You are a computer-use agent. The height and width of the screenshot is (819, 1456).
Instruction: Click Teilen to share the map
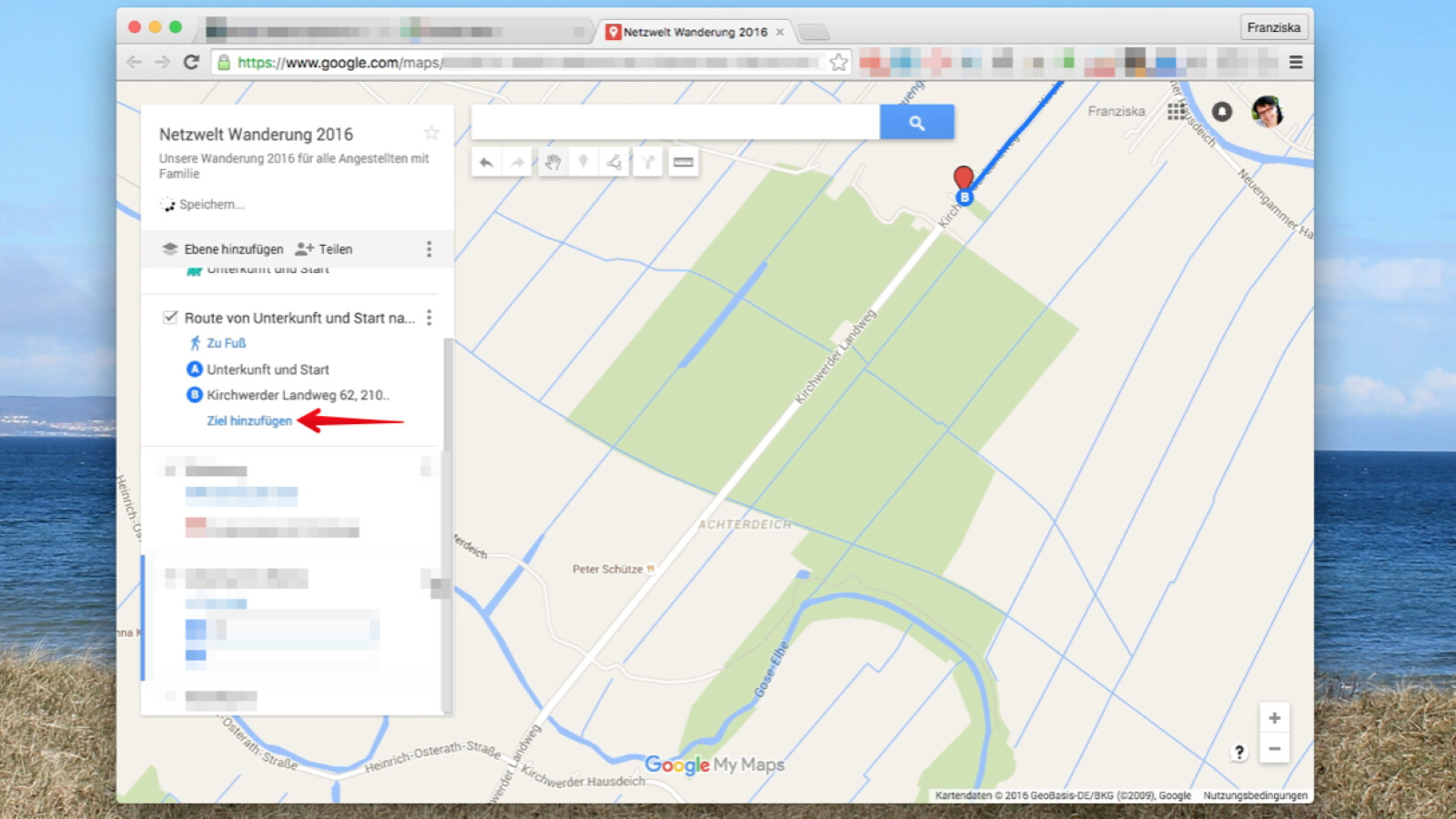click(x=324, y=249)
